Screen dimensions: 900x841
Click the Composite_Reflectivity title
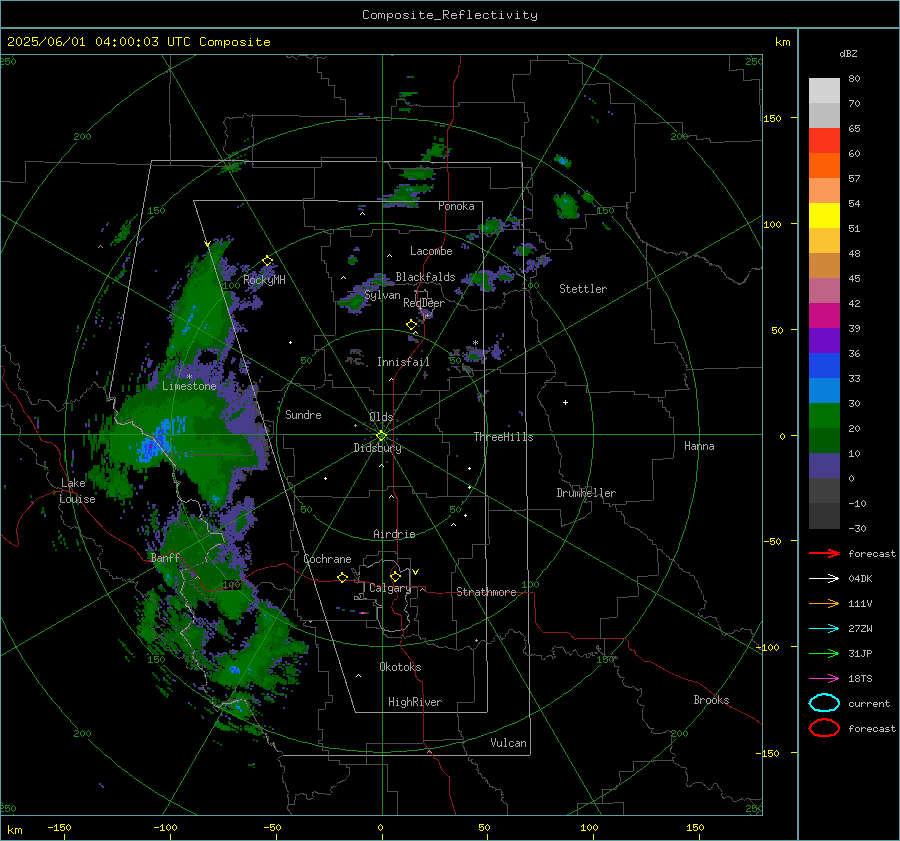coord(450,15)
